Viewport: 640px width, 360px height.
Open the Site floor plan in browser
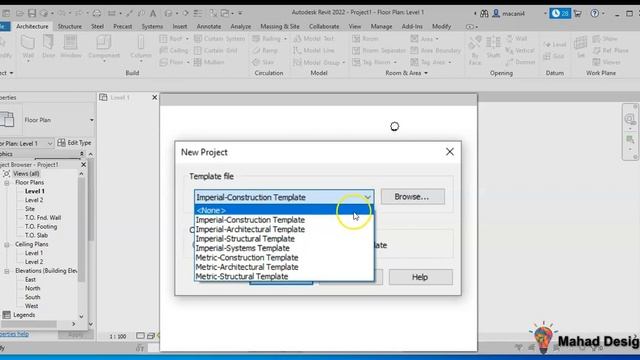(x=30, y=209)
